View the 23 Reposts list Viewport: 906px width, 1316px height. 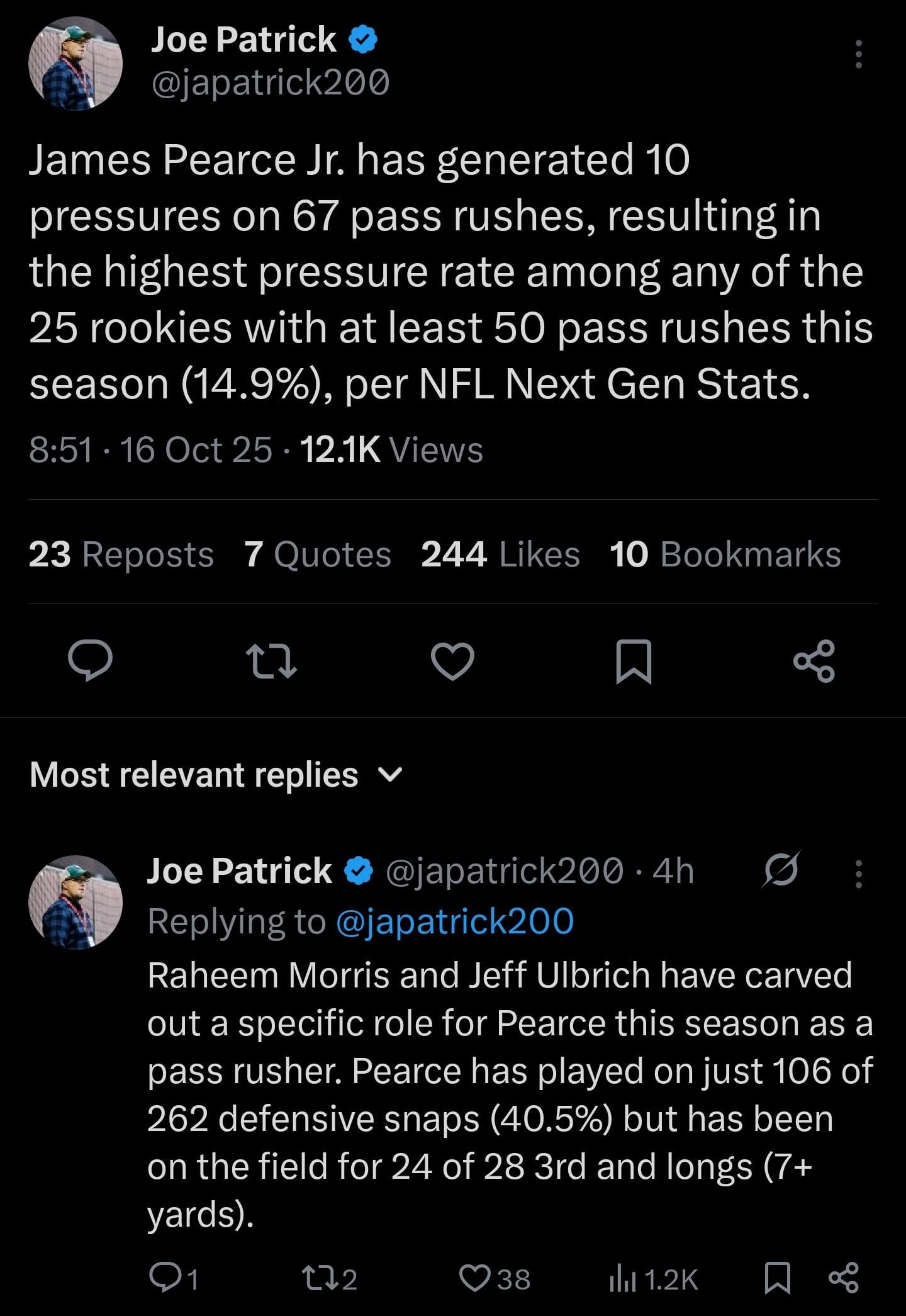pyautogui.click(x=121, y=554)
